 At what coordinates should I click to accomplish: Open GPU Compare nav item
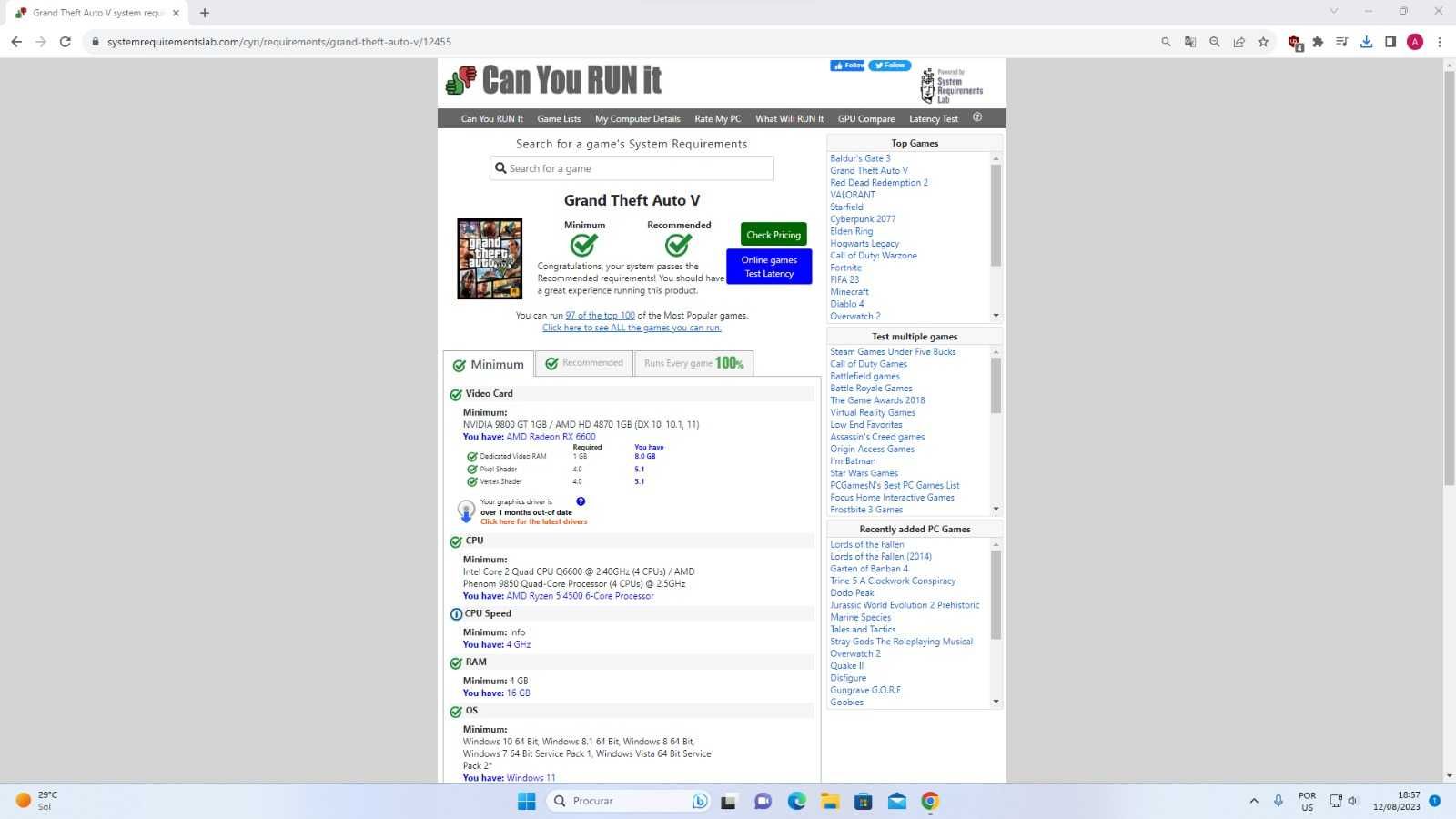(866, 119)
